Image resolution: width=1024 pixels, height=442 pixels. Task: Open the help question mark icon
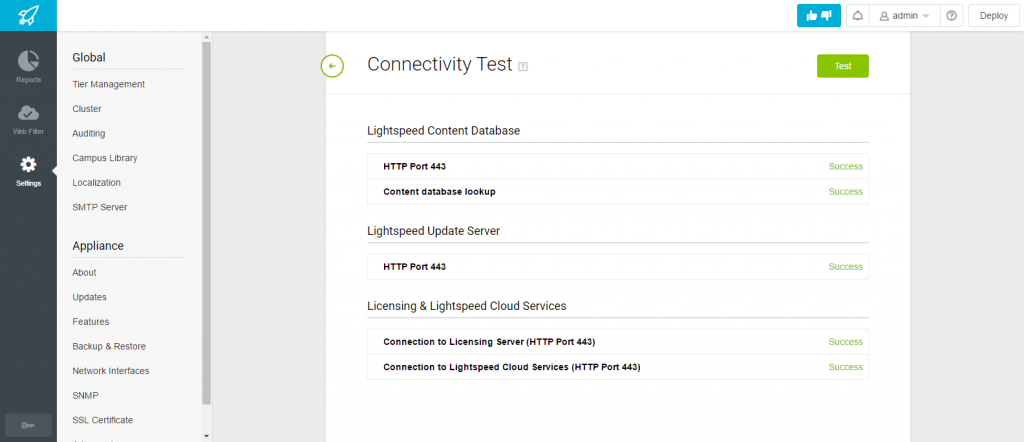[951, 16]
